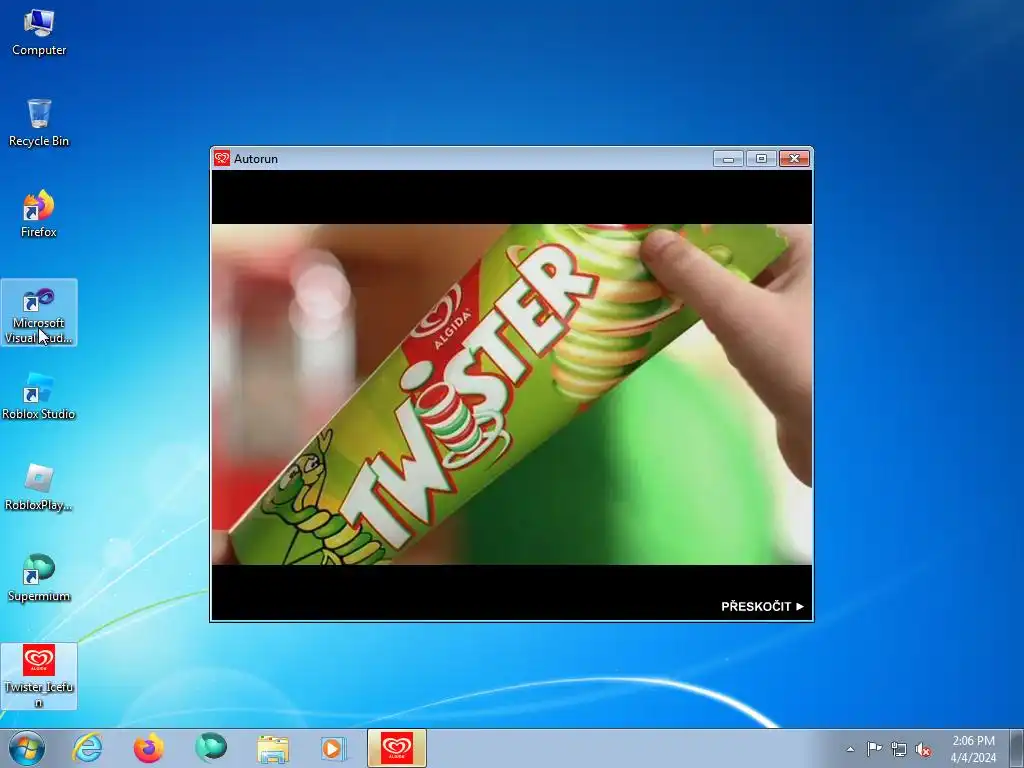Open the taskbar clock showing 2:06 PM
1024x768 pixels.
coord(973,749)
